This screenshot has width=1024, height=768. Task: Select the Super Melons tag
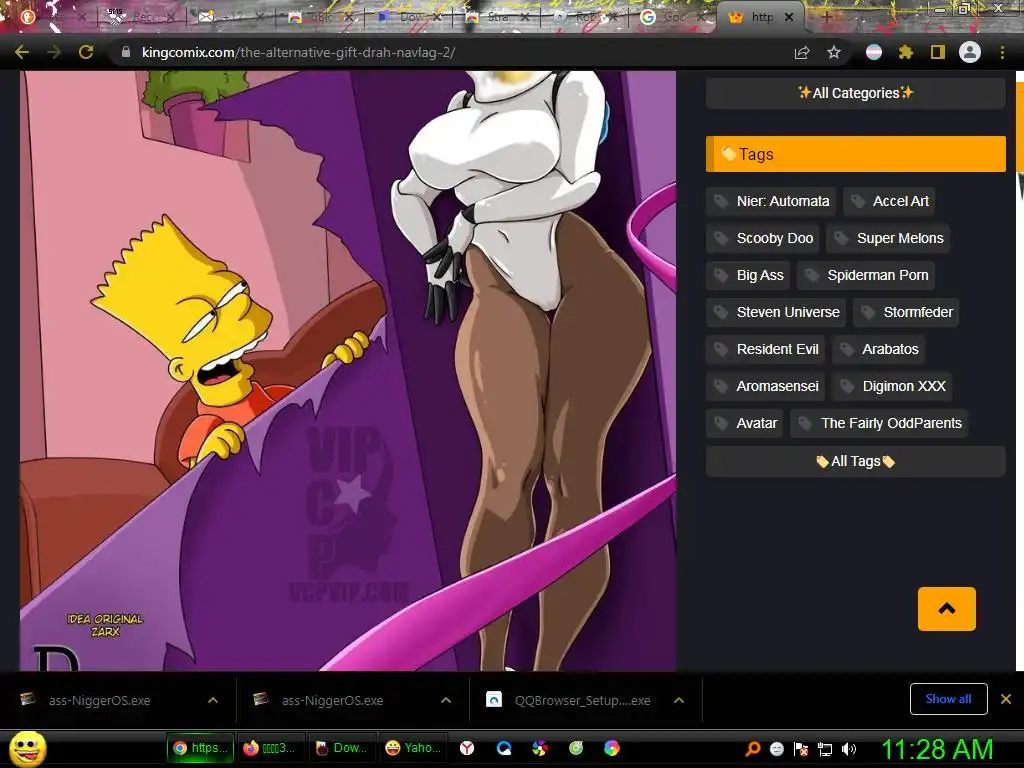[x=888, y=238]
